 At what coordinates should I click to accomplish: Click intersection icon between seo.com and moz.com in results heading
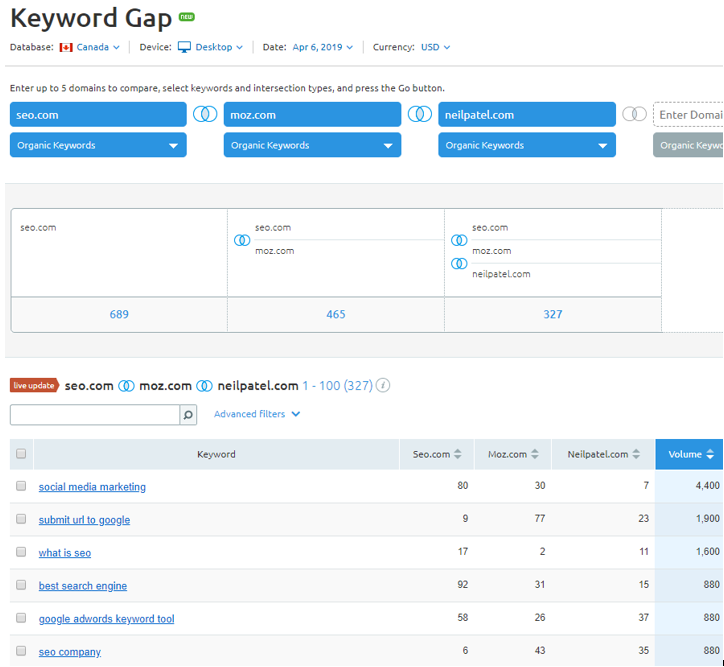126,386
